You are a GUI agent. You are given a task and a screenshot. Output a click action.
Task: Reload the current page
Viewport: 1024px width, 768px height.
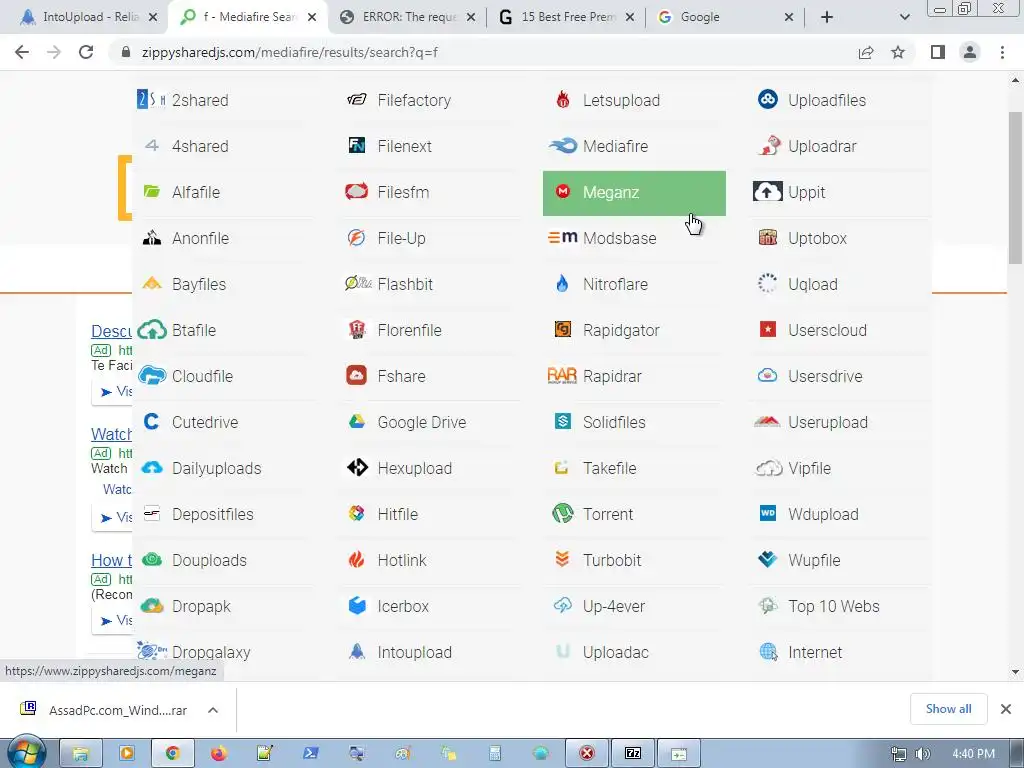pos(86,52)
